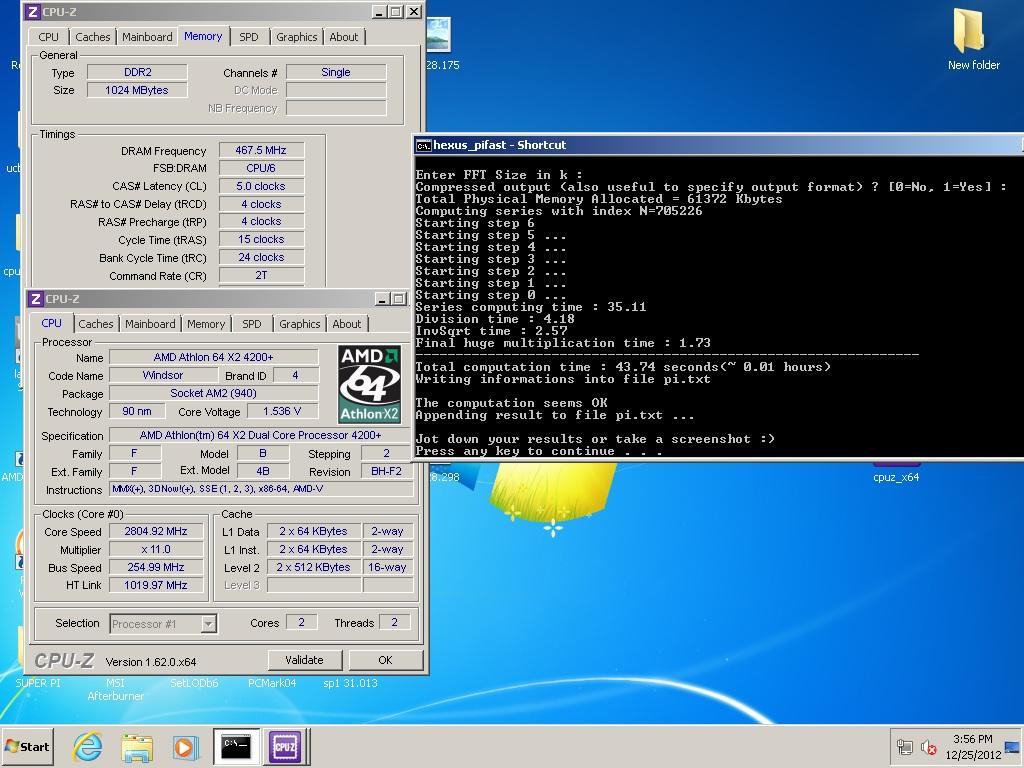The height and width of the screenshot is (768, 1024).
Task: Select the SetLODb6 desktop shortcut
Action: point(194,683)
